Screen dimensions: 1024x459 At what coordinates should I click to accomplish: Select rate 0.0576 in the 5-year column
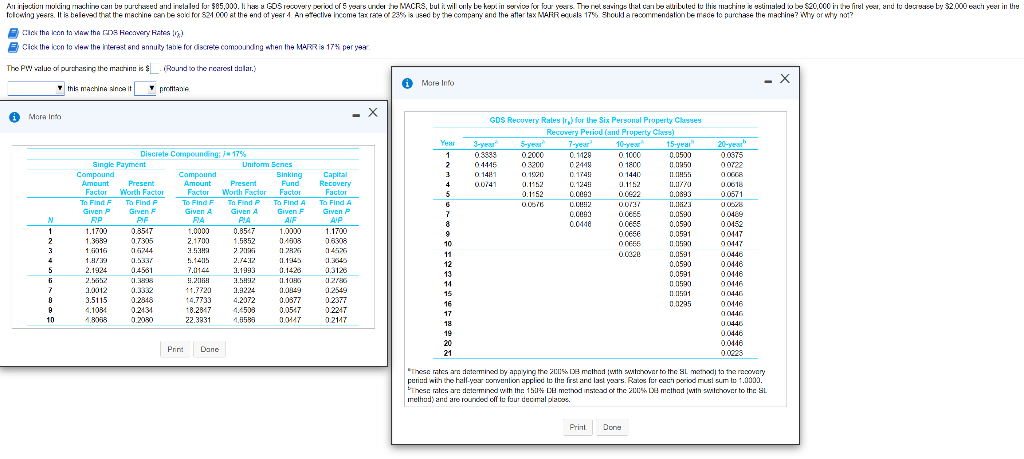pyautogui.click(x=533, y=204)
